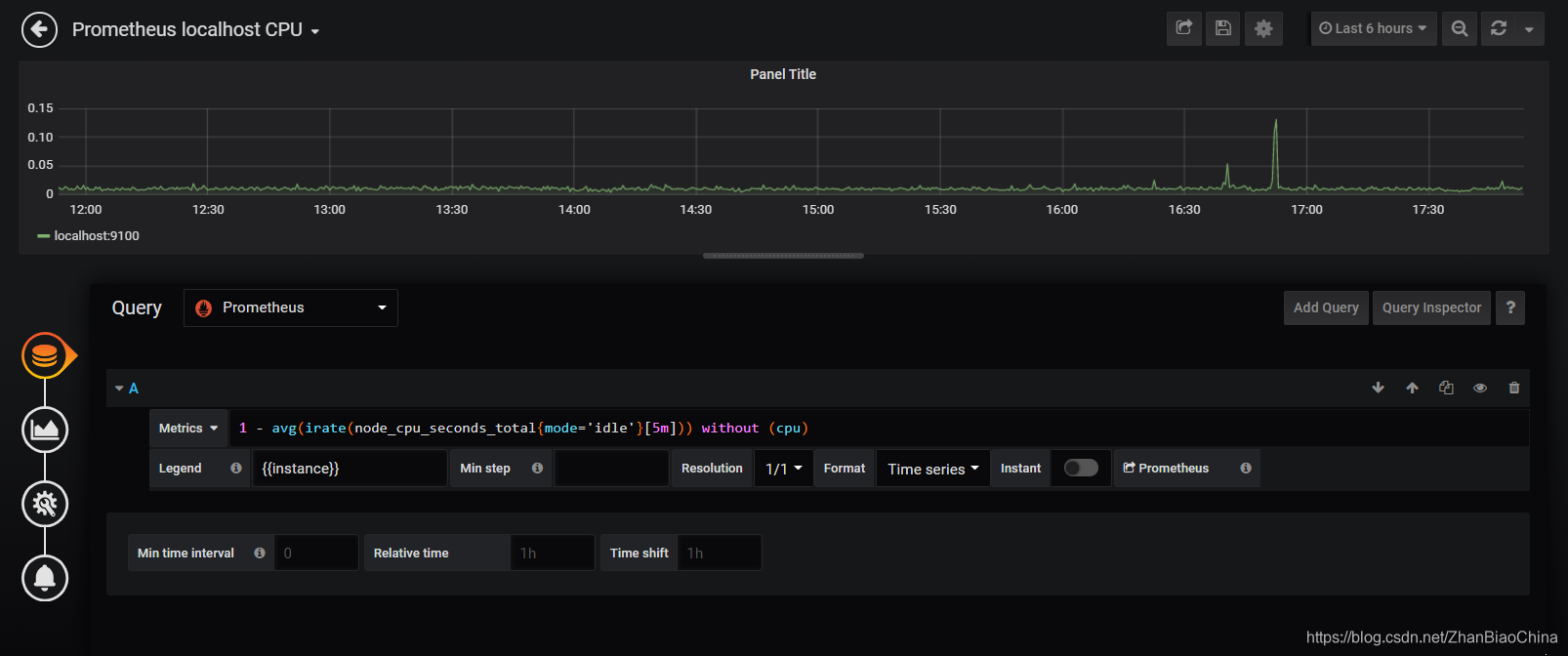Open the Prometheus data source selector
Screen dimensions: 1568x656
291,307
